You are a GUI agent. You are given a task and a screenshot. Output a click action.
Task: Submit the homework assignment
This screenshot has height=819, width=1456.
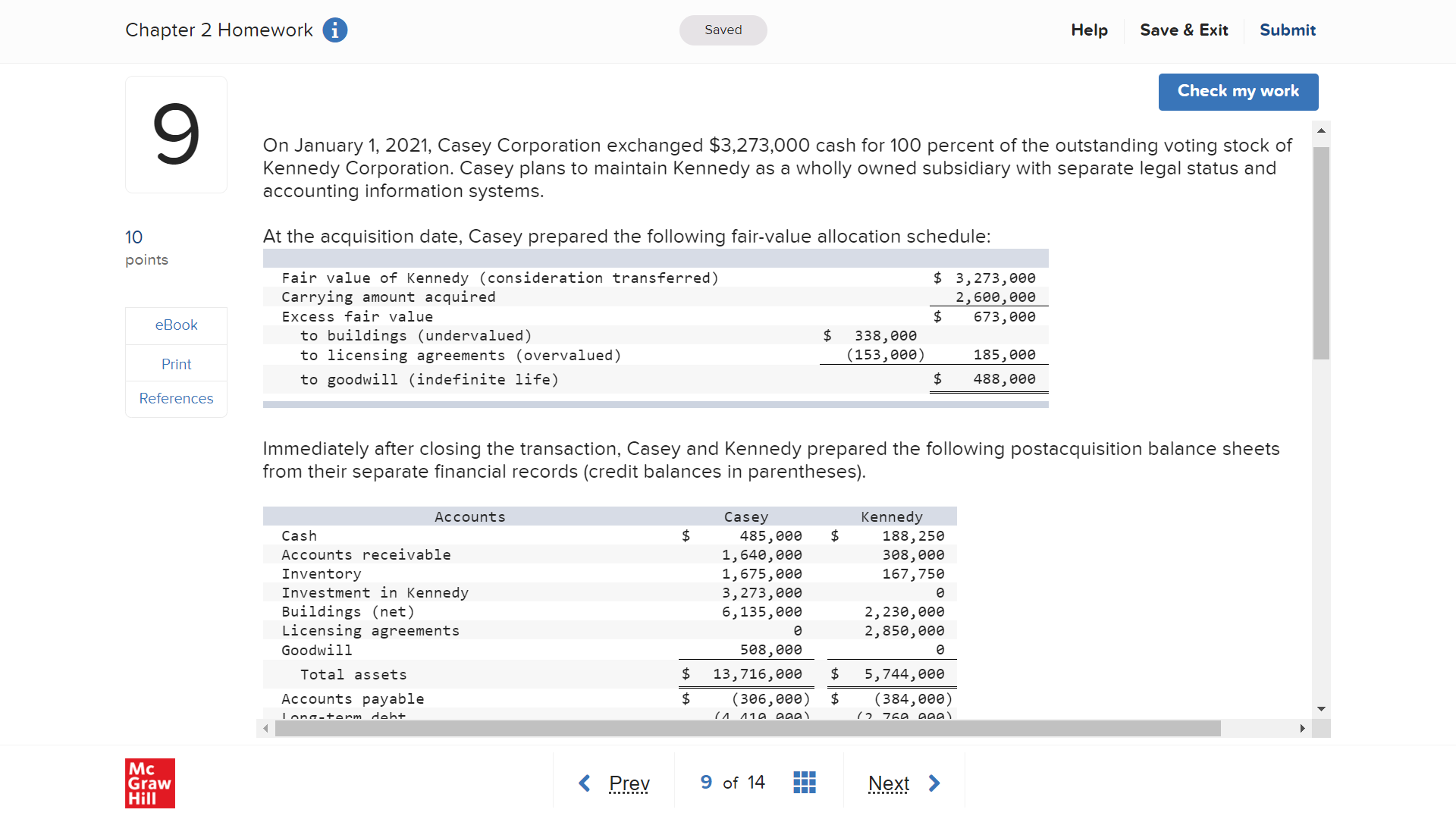[x=1287, y=30]
